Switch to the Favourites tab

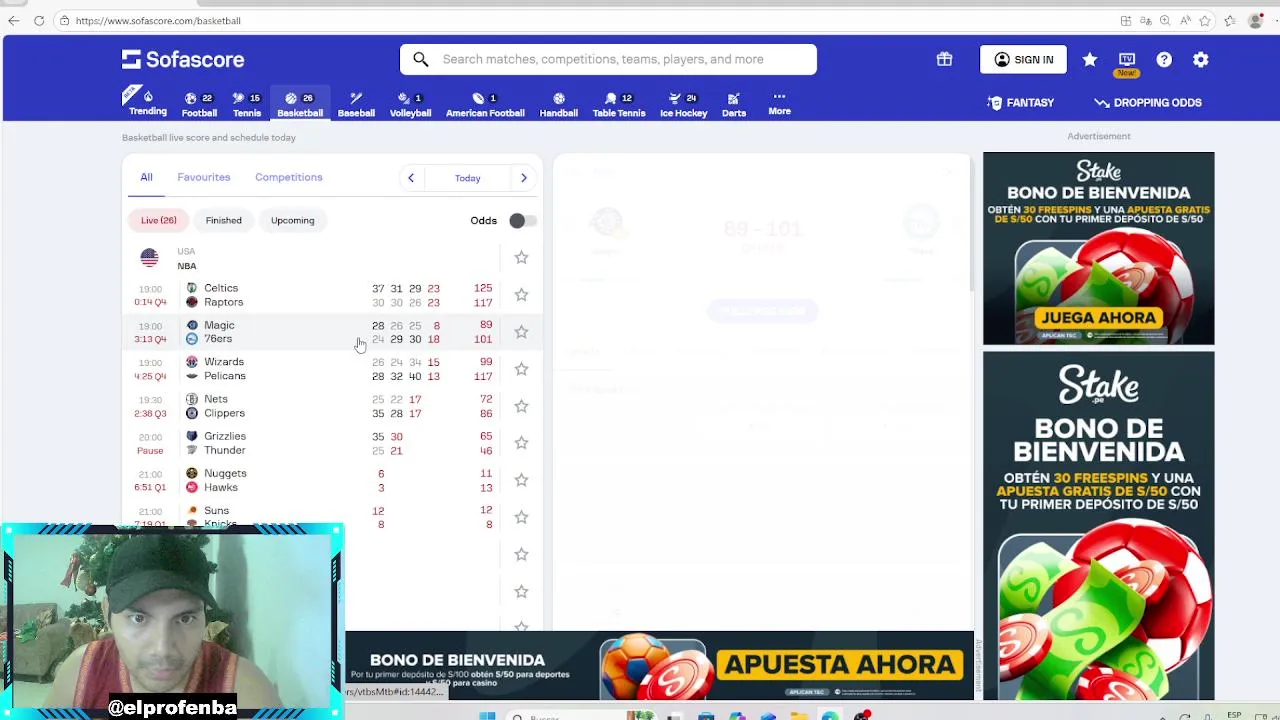204,177
